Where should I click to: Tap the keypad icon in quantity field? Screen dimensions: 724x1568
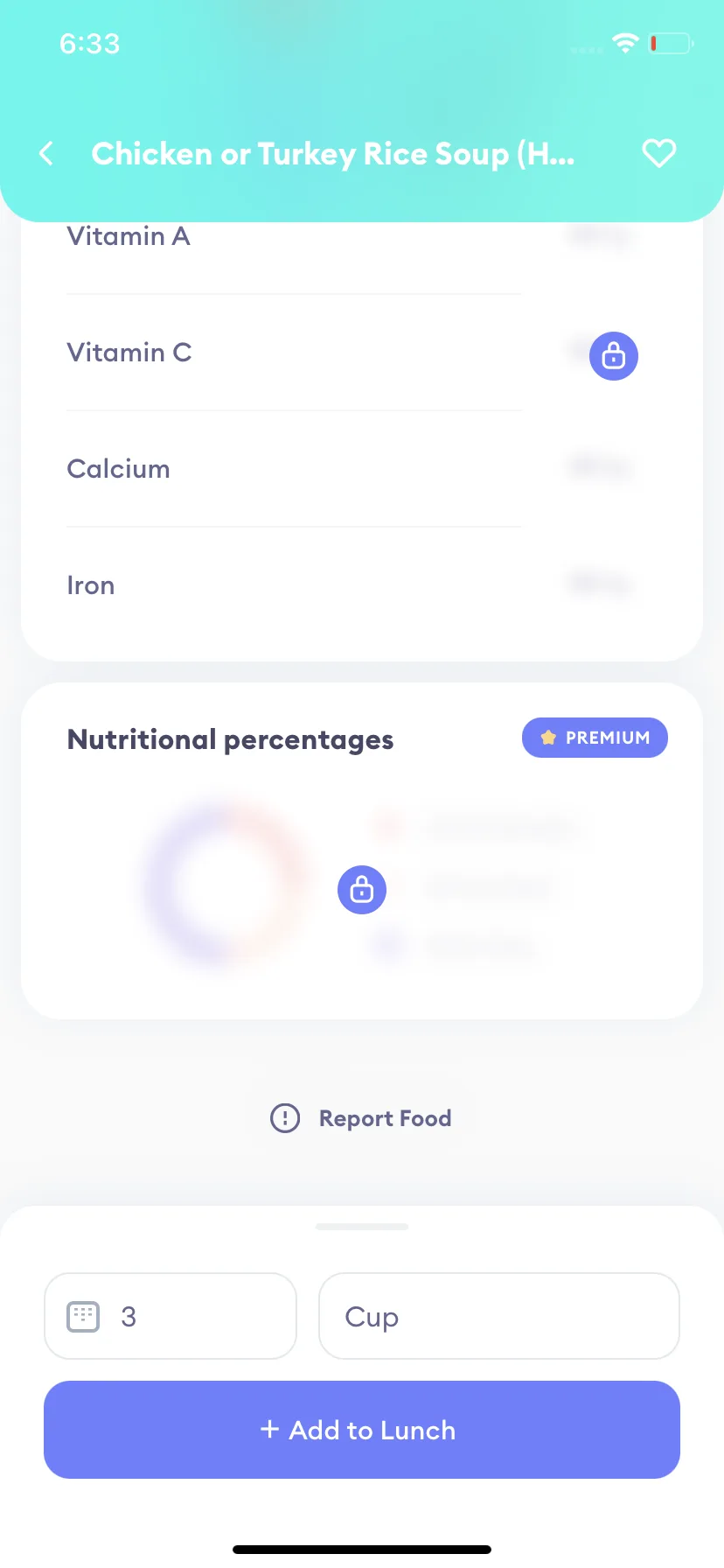click(83, 1316)
